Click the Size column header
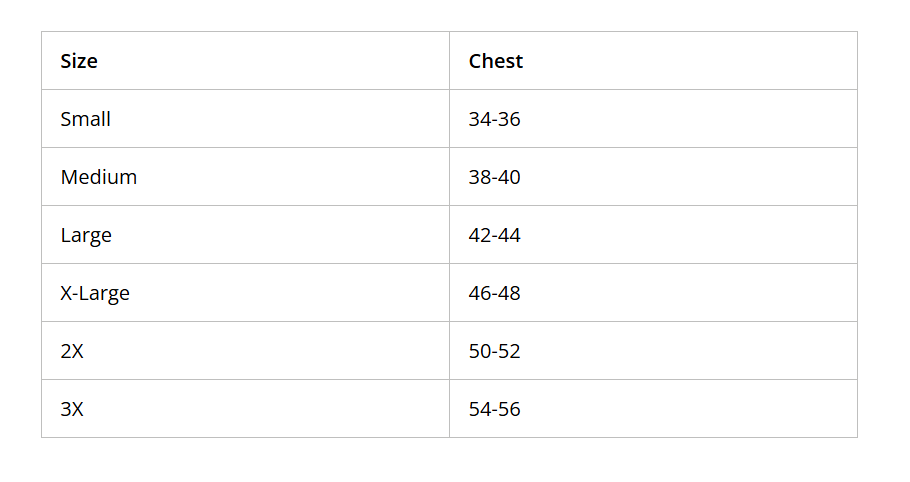This screenshot has height=482, width=910. [245, 61]
